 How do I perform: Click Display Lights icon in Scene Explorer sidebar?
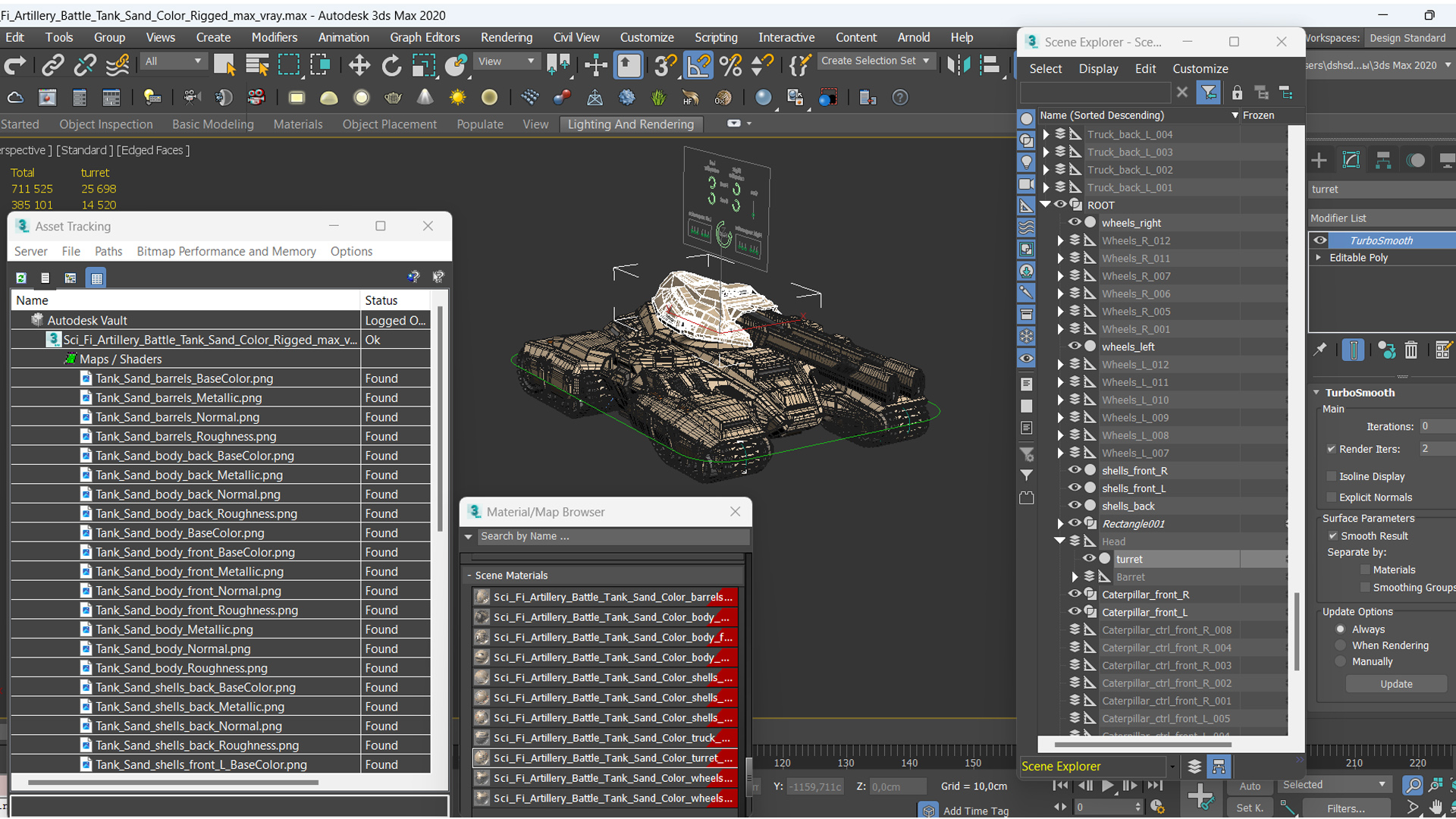pyautogui.click(x=1026, y=162)
